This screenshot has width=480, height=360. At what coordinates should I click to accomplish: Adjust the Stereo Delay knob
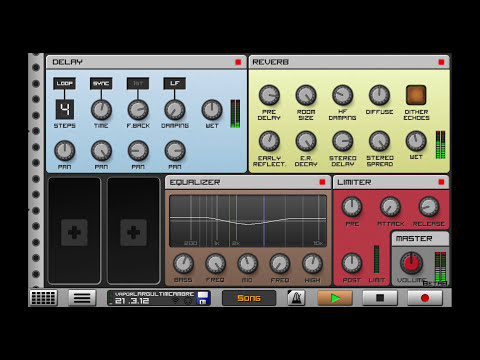tap(343, 141)
